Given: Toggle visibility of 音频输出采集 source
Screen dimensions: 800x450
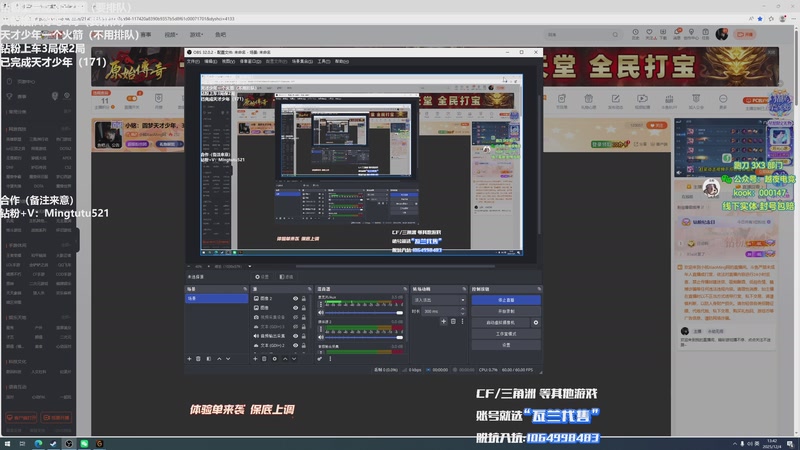Looking at the screenshot, I should (295, 336).
